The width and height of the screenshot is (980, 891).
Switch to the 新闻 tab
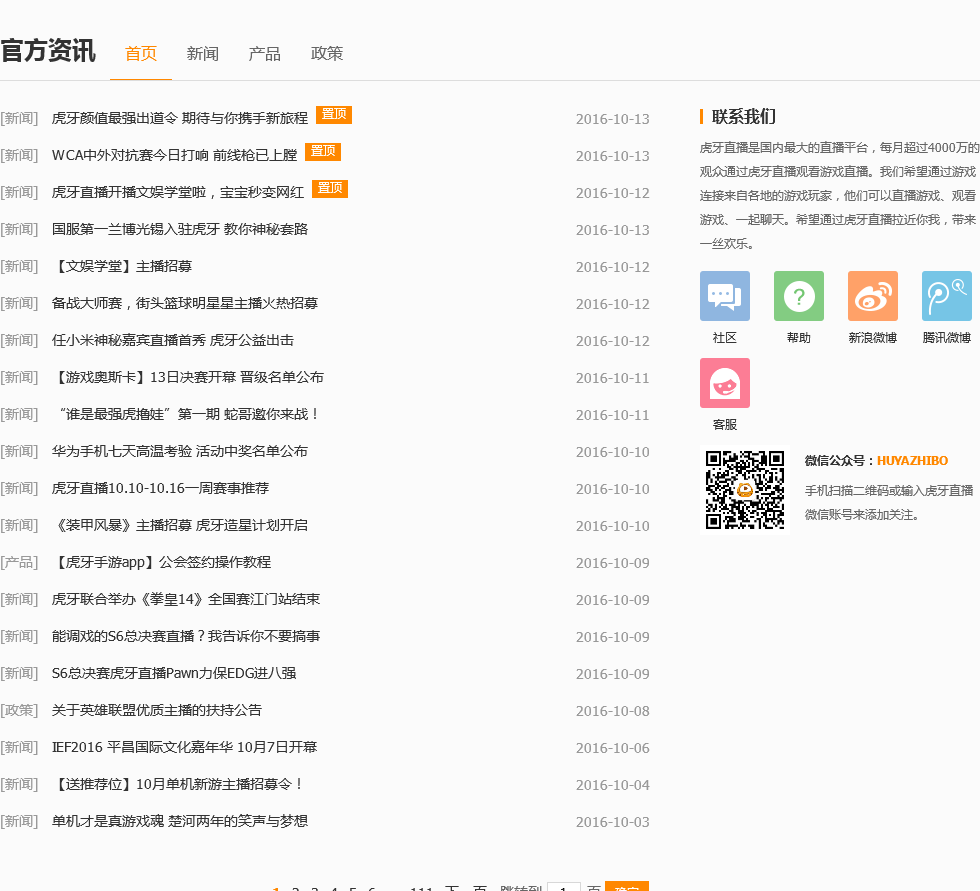(203, 54)
